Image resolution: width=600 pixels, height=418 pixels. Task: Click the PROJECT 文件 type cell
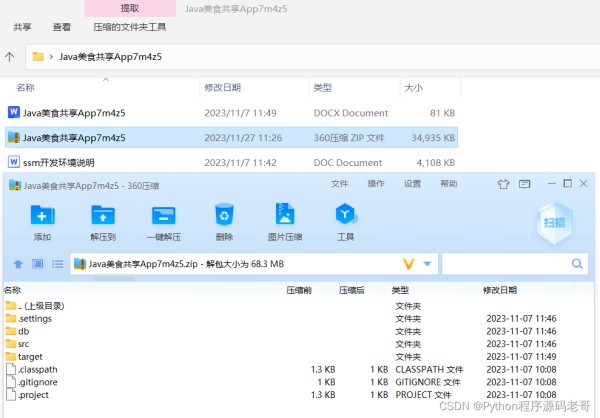[x=423, y=395]
